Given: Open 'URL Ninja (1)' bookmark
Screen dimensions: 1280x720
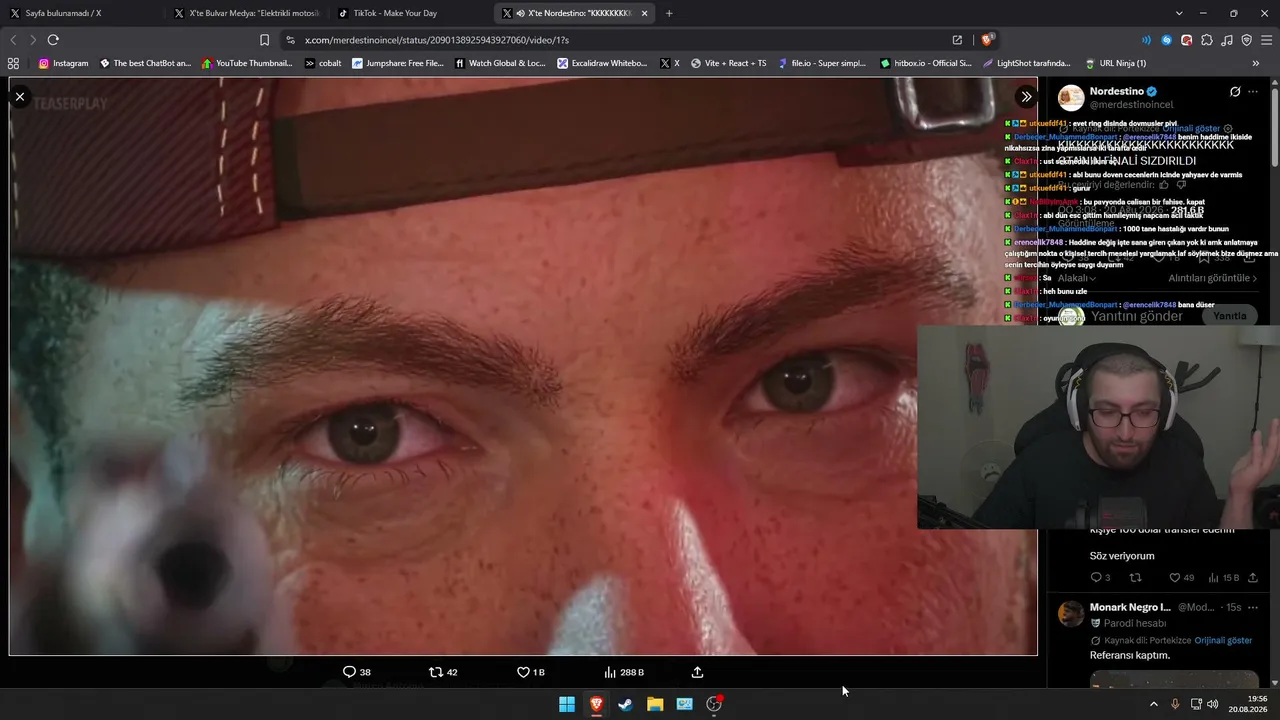Looking at the screenshot, I should tap(1115, 63).
